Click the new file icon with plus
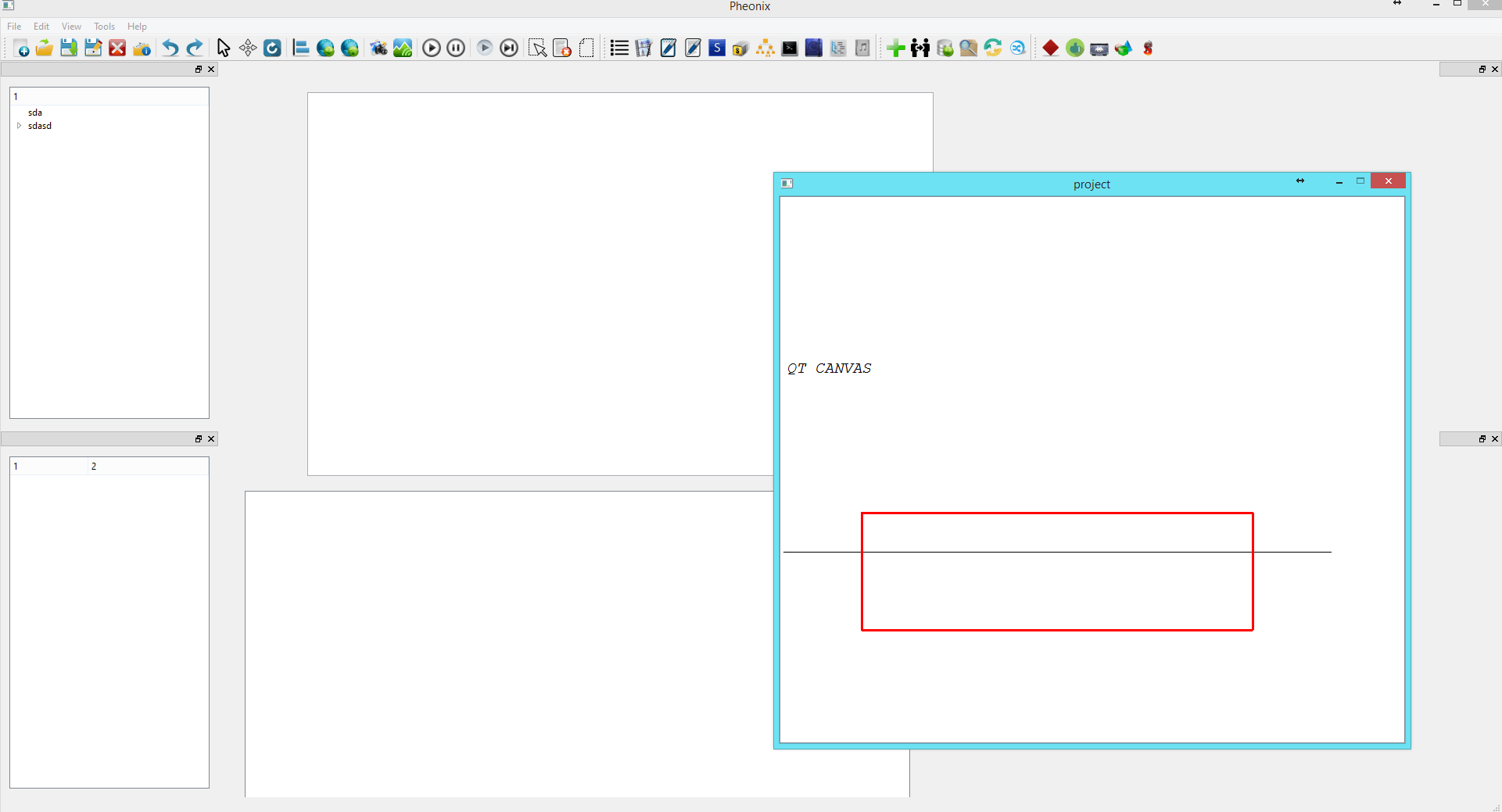This screenshot has width=1502, height=812. click(x=21, y=48)
